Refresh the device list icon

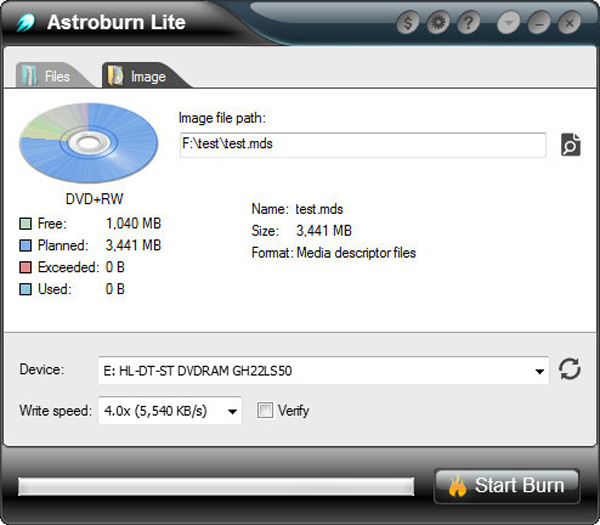(x=570, y=369)
